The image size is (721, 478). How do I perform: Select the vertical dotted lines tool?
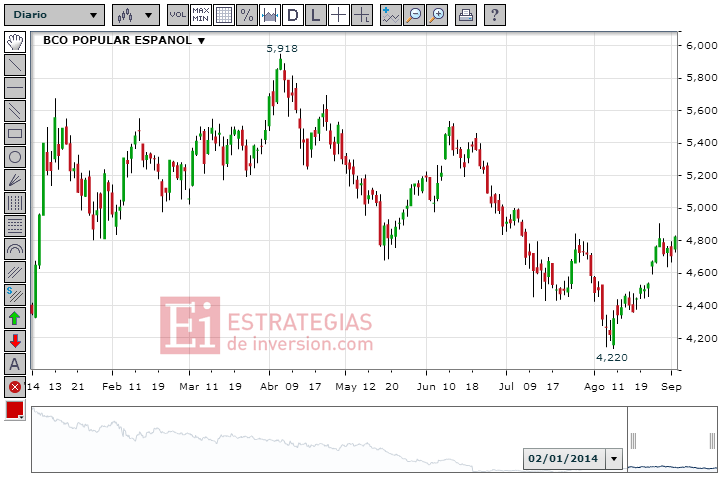click(15, 203)
